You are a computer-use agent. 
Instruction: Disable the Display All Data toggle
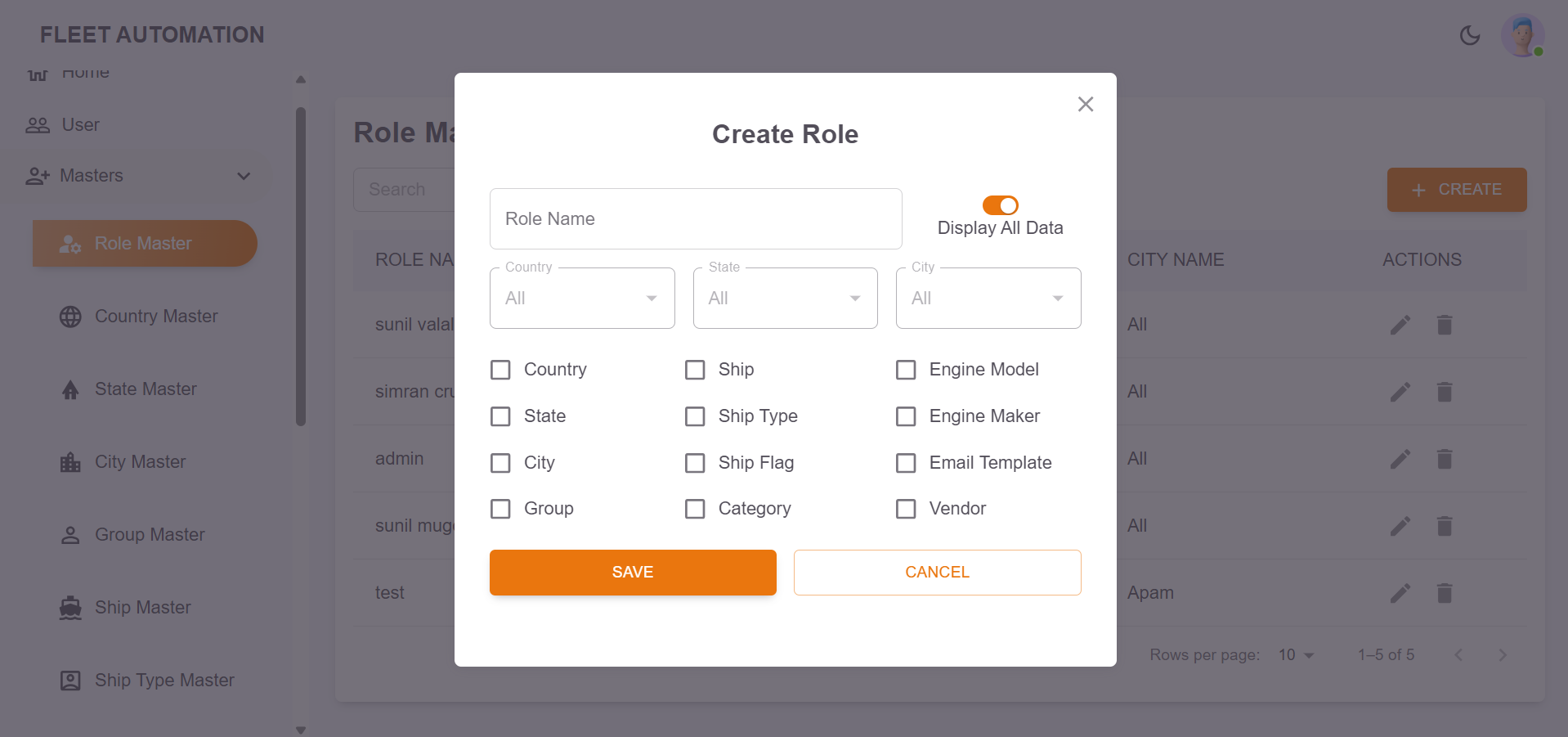point(1000,205)
